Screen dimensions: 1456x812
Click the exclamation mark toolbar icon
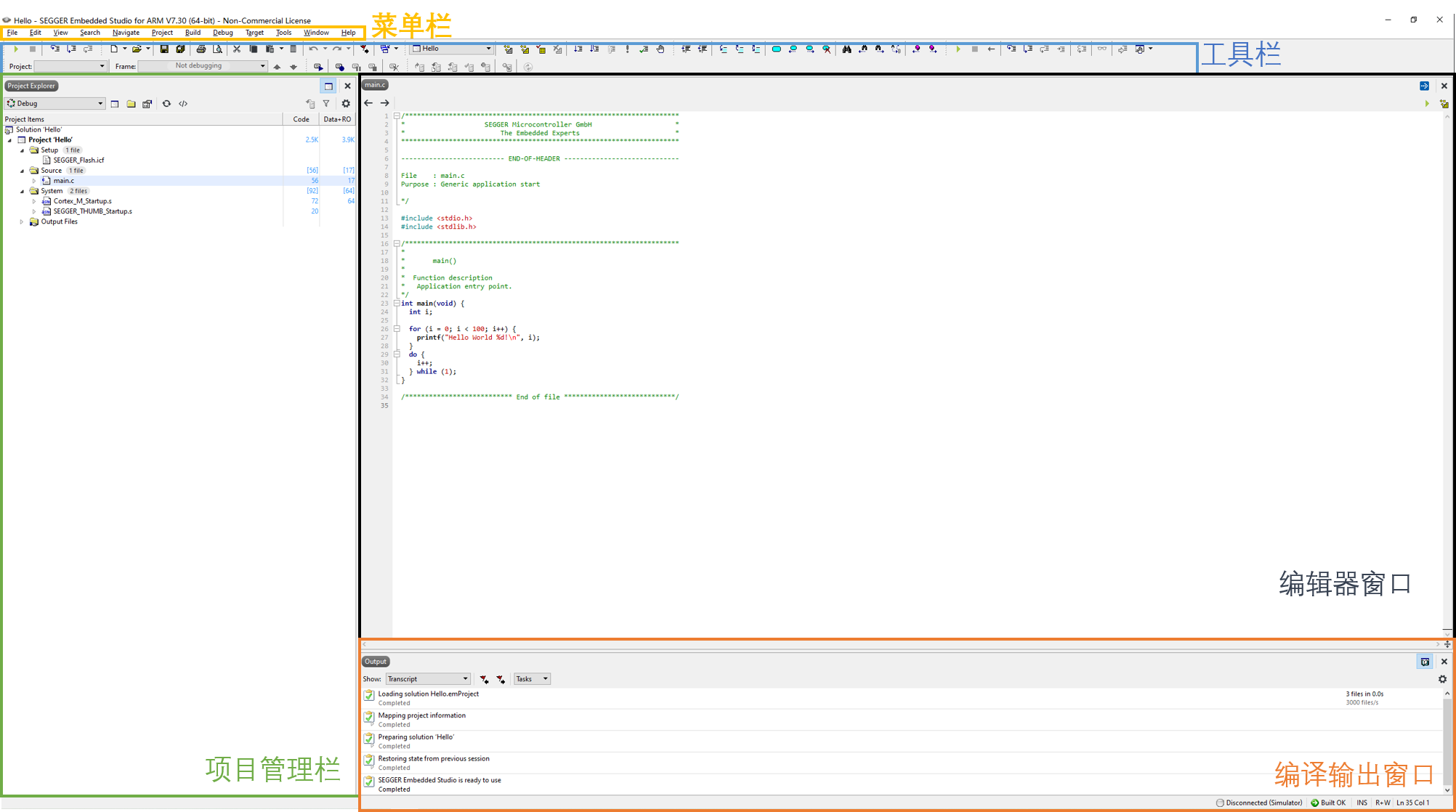click(627, 49)
